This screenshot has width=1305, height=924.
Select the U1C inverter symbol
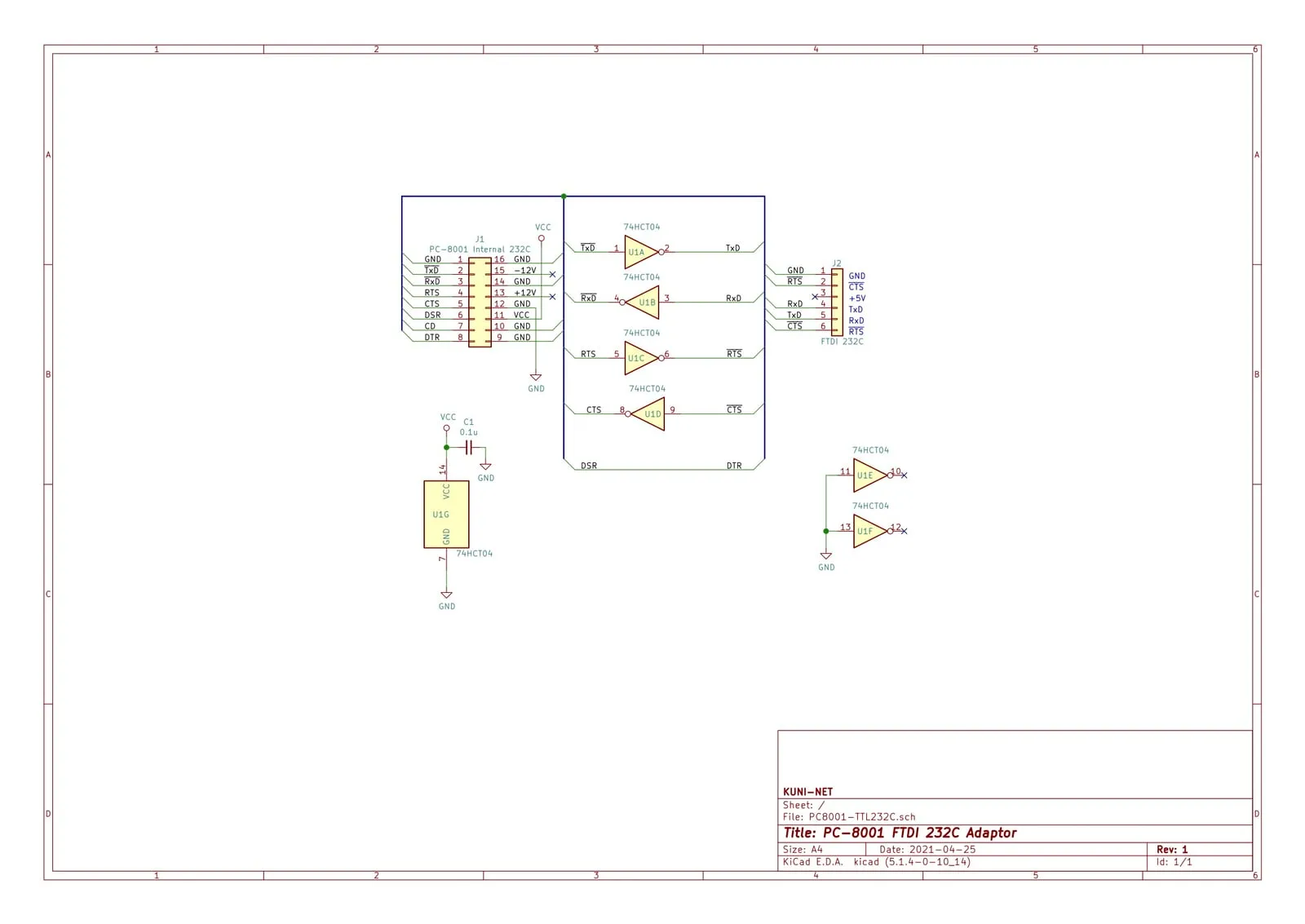[642, 358]
